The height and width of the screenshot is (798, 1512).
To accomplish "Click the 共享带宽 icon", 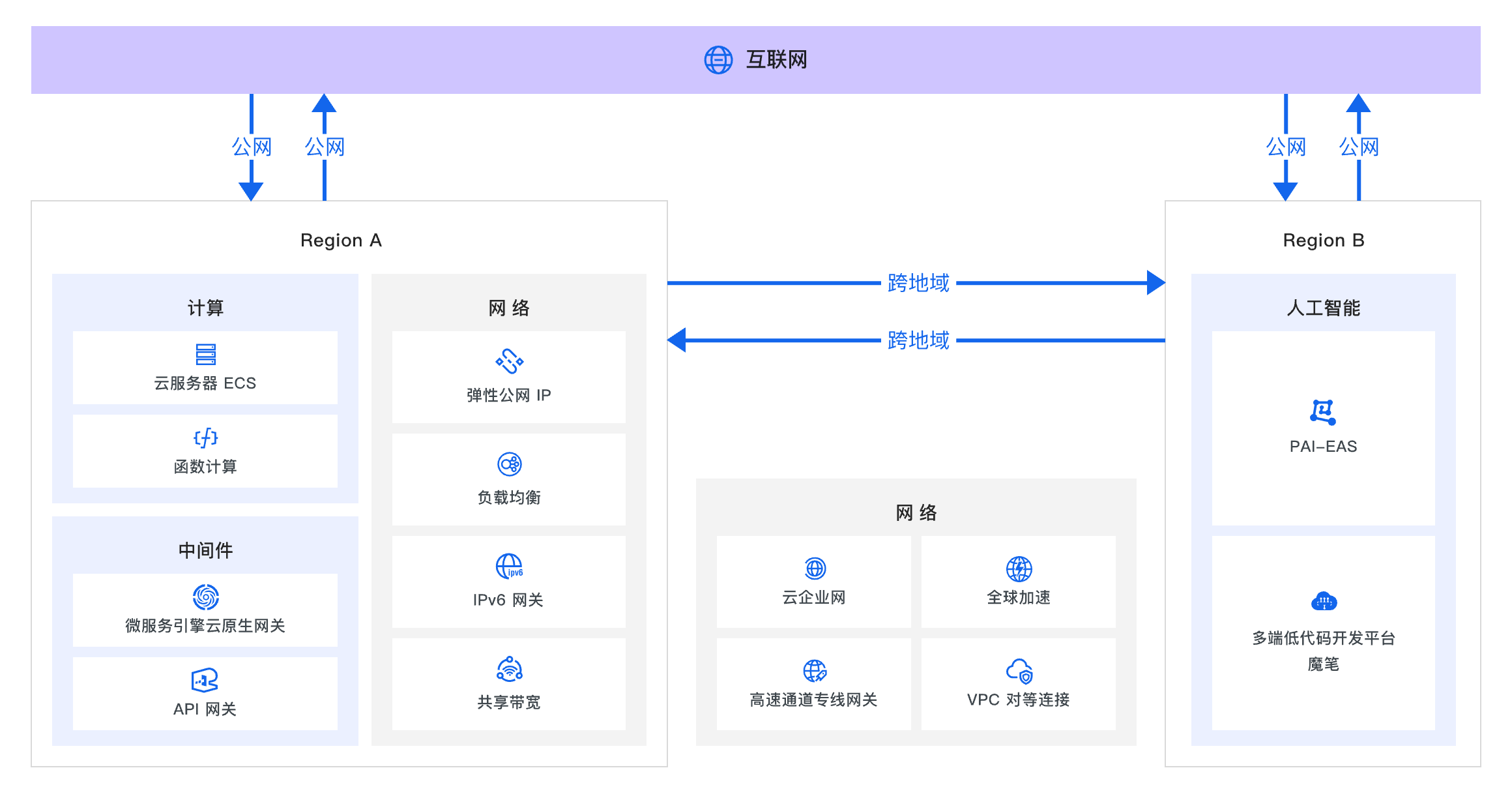I will [510, 668].
